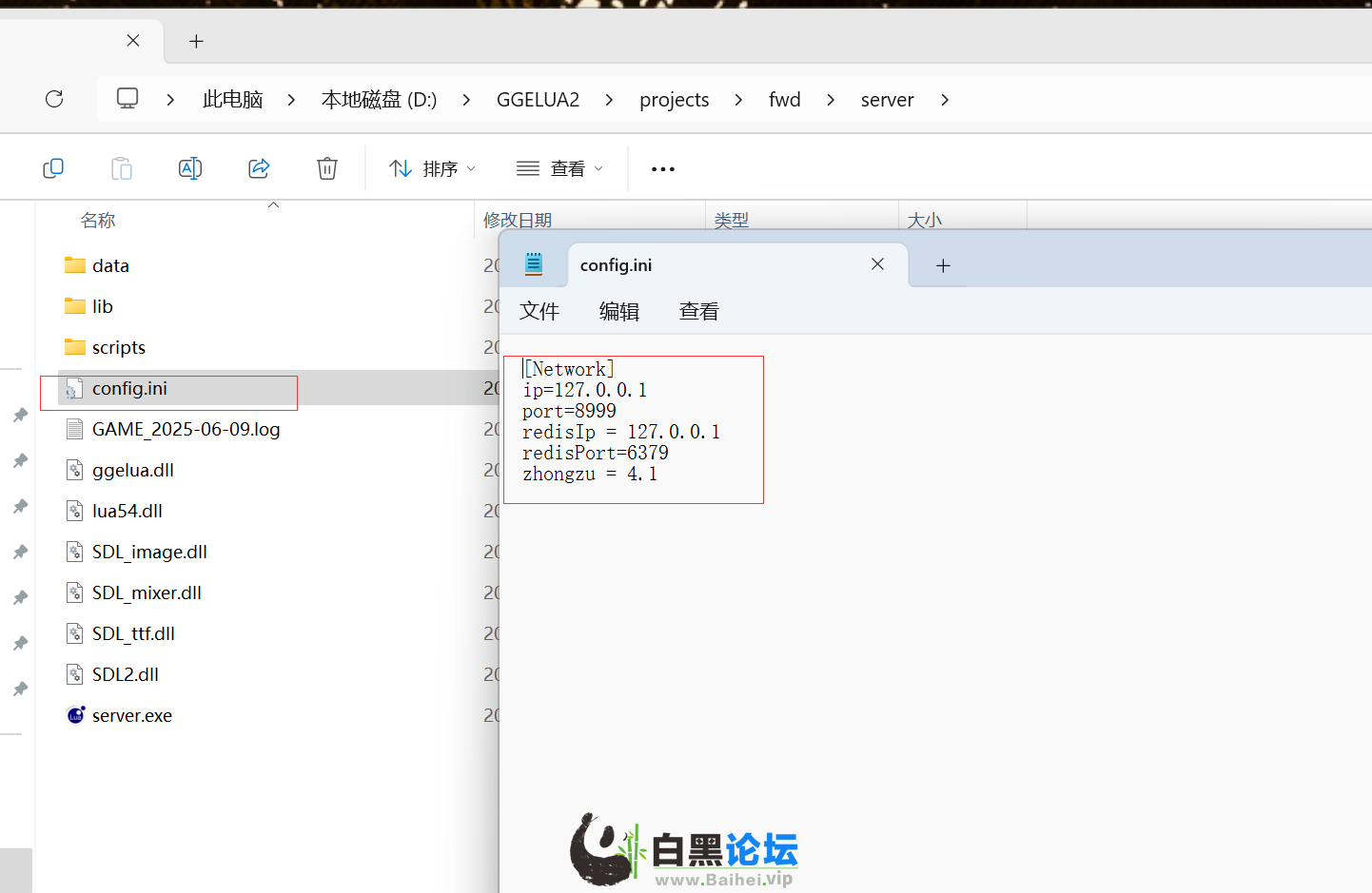Open the See more three-dots menu

pyautogui.click(x=662, y=168)
